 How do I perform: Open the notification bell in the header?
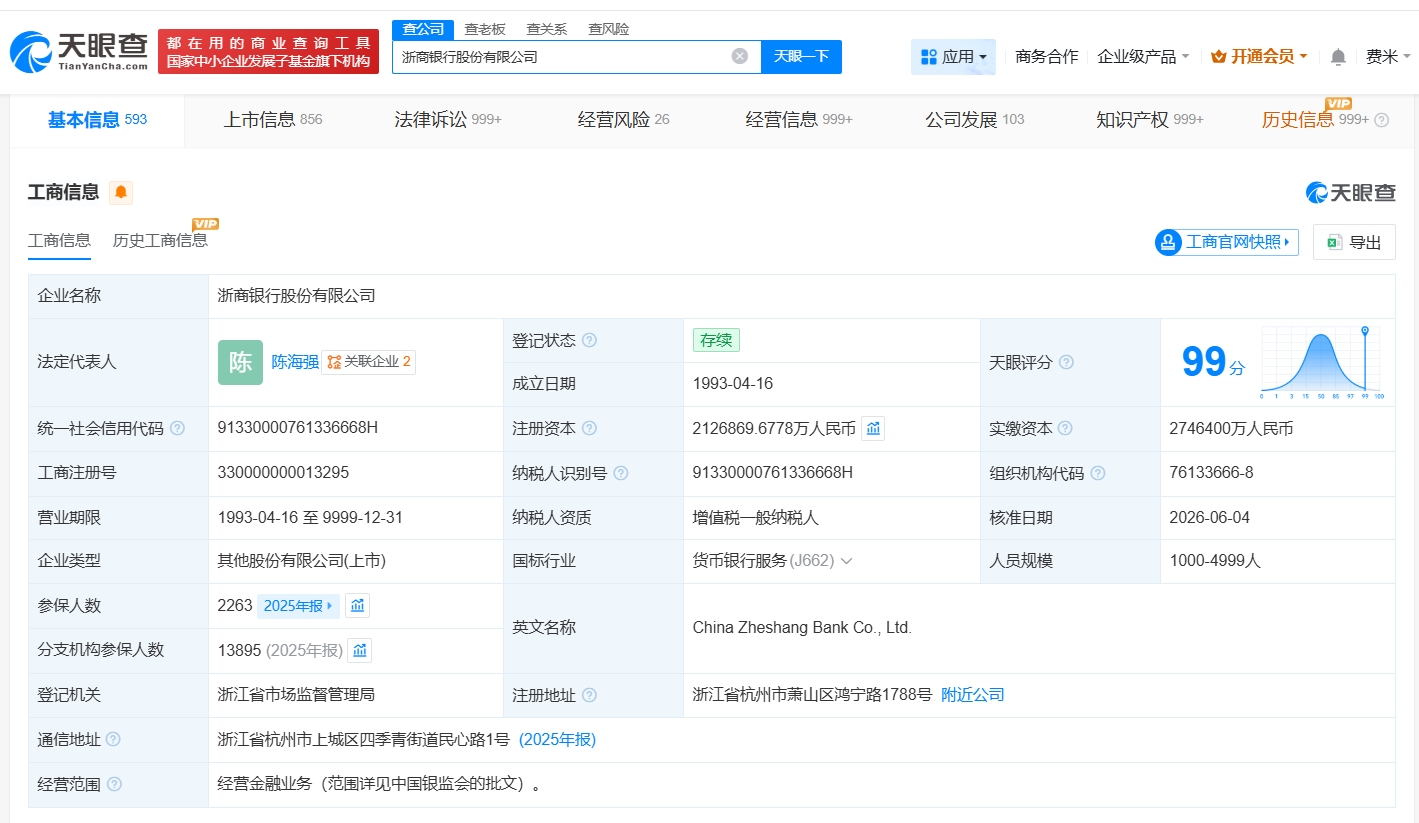pos(1338,57)
